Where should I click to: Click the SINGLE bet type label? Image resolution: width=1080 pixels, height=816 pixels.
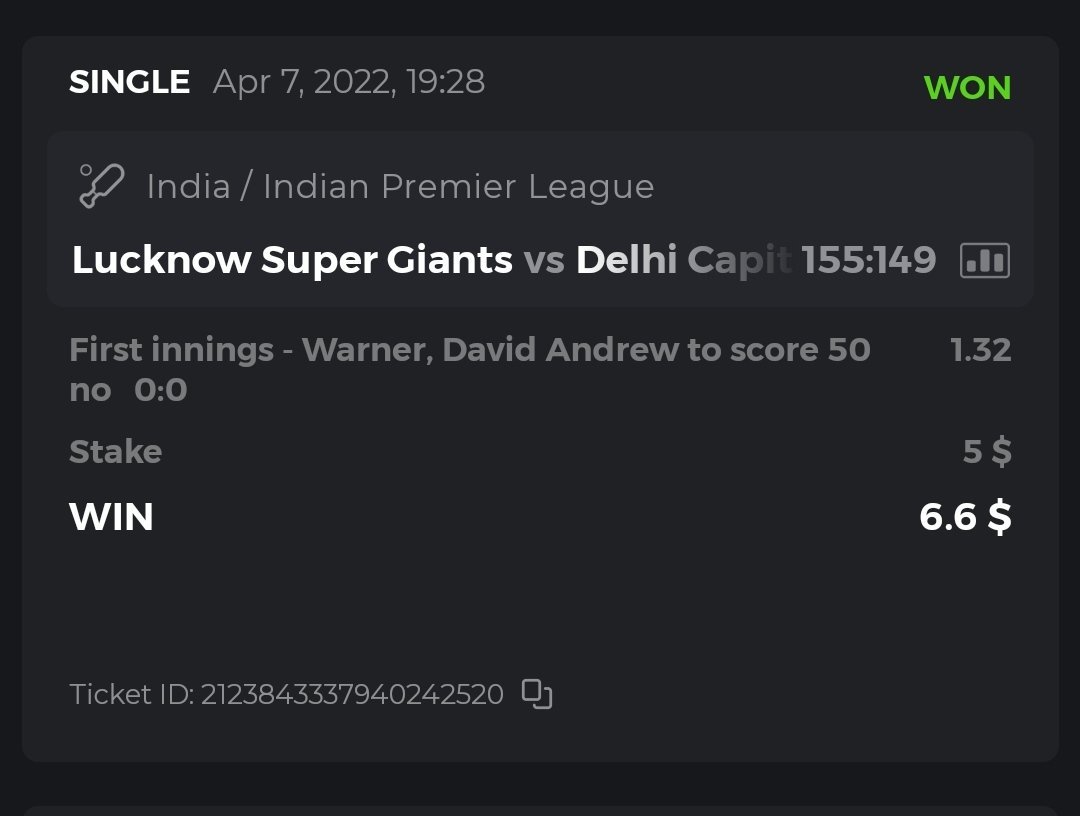pyautogui.click(x=129, y=82)
